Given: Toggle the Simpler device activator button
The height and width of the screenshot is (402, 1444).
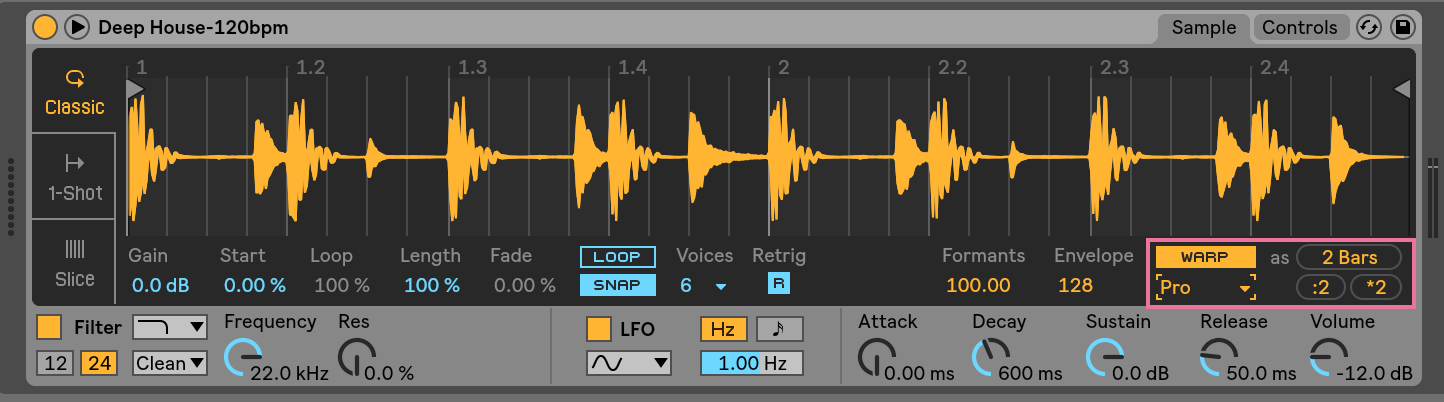Looking at the screenshot, I should click(45, 27).
